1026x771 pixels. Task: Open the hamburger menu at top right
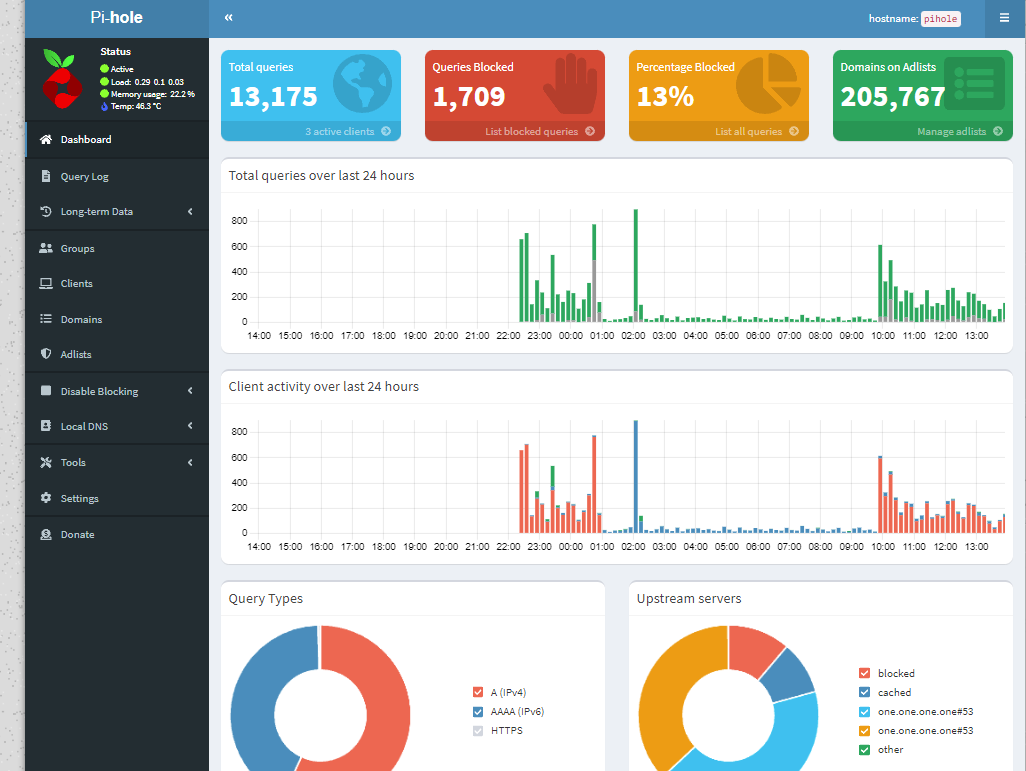point(1004,18)
